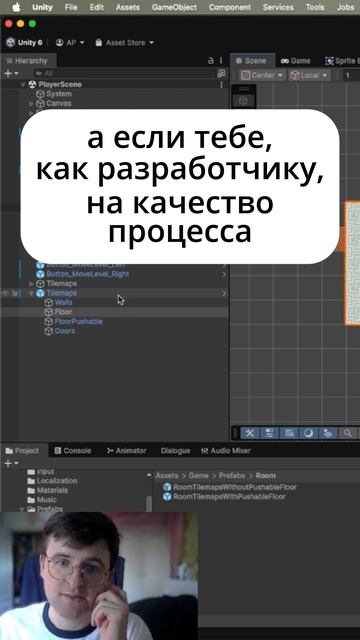Open the Project create plus dropdown
Screen dimensions: 360x640
11,463
